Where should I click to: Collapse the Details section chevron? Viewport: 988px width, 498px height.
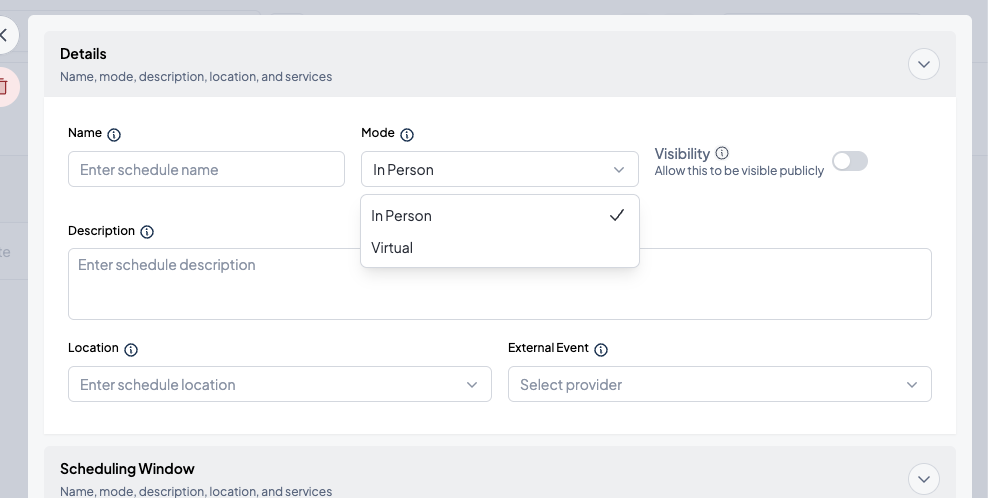[924, 64]
